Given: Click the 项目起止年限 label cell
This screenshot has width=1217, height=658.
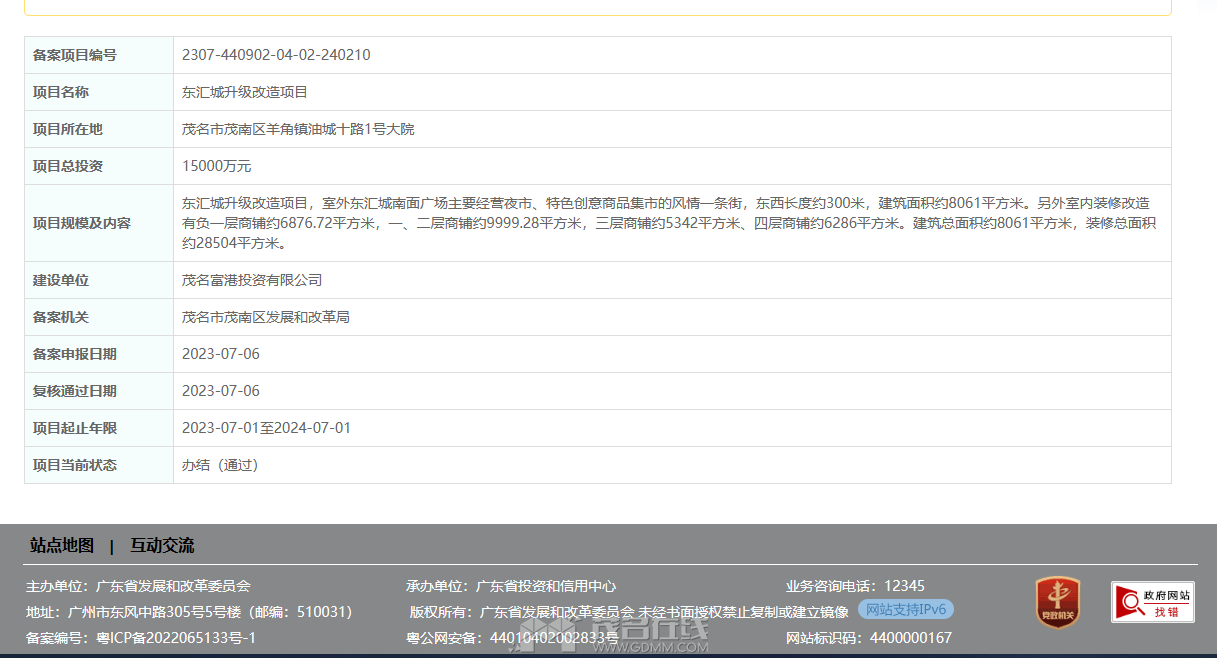Looking at the screenshot, I should click(99, 428).
